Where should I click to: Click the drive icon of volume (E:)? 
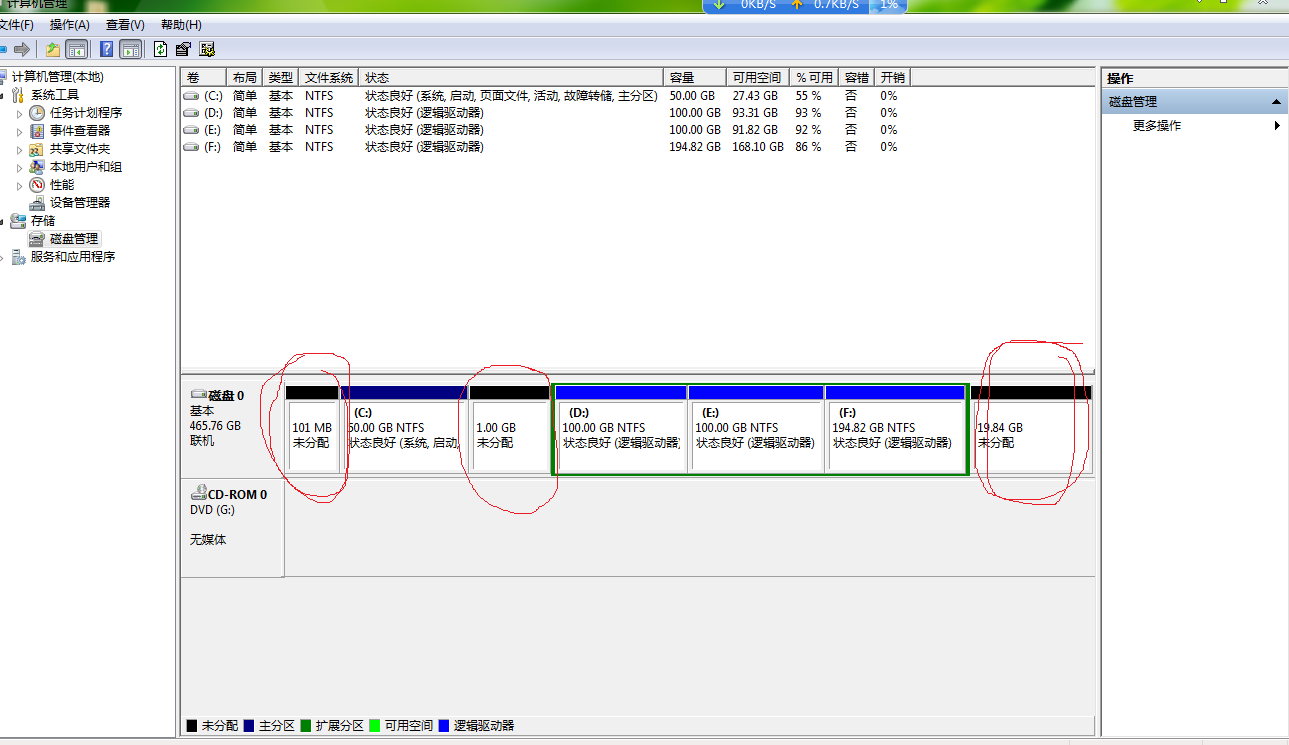[x=191, y=130]
